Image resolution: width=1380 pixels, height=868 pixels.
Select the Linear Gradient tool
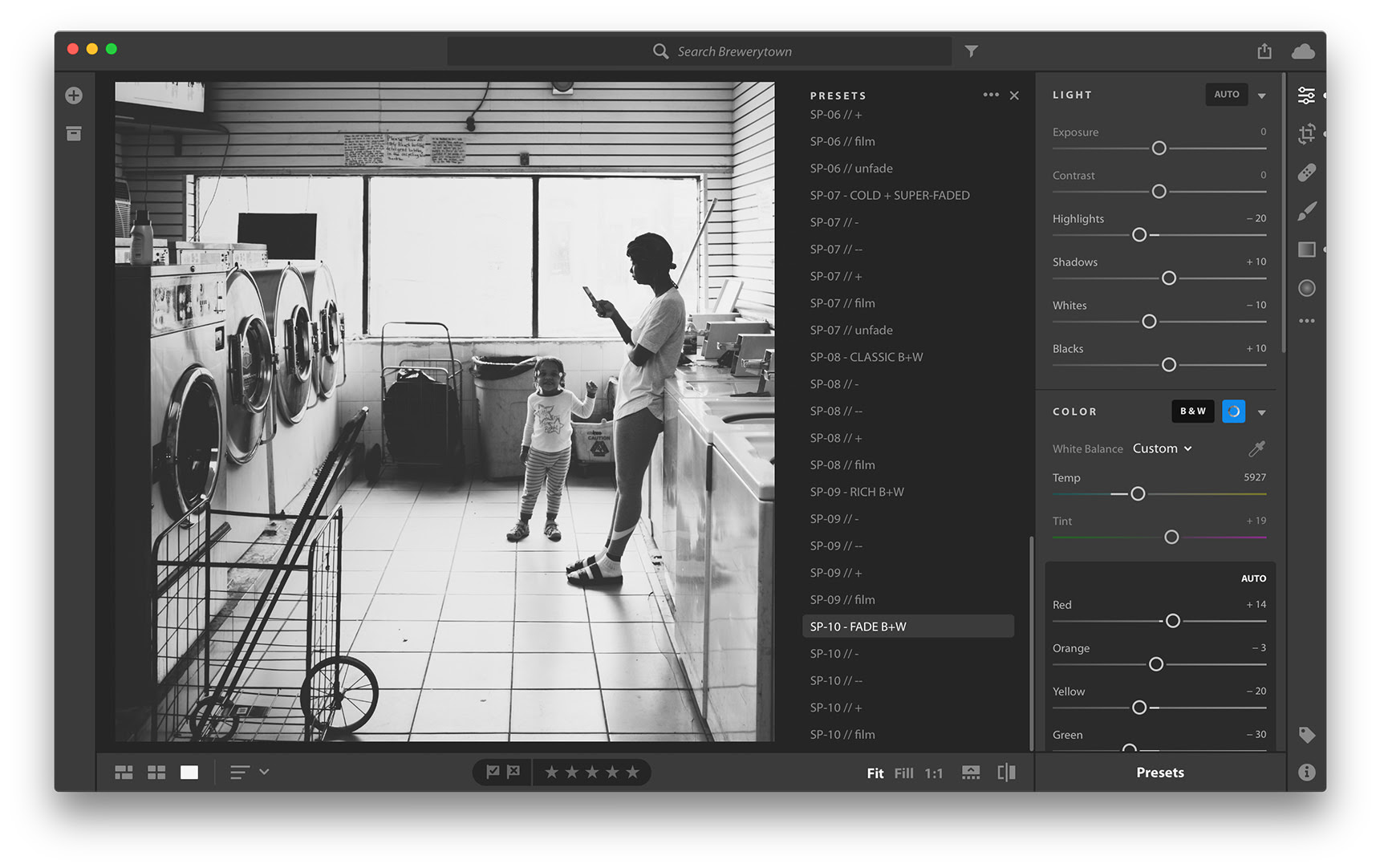1307,249
